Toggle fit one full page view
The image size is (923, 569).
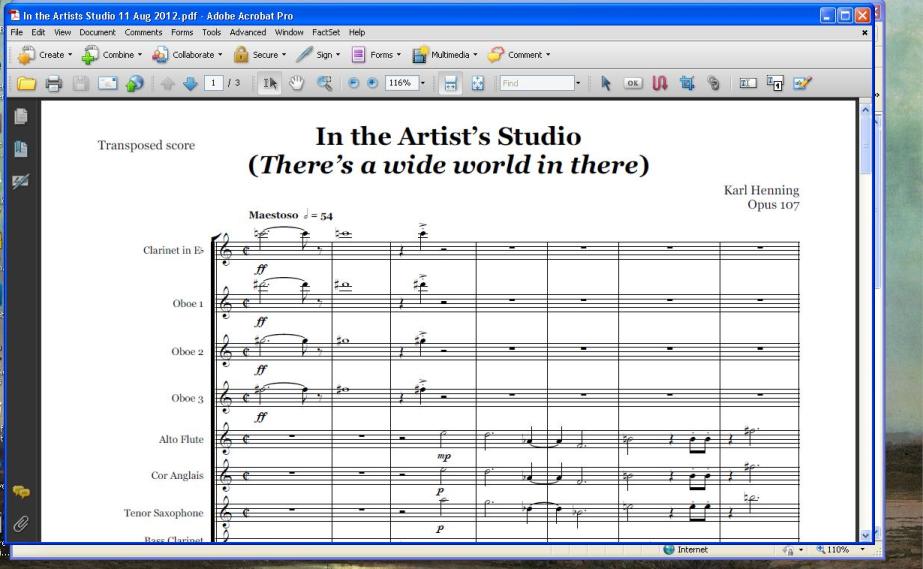[x=477, y=84]
